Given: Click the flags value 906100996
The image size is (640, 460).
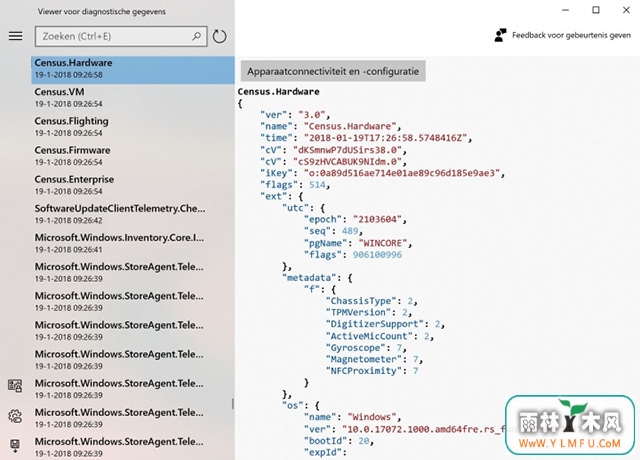Looking at the screenshot, I should tap(377, 255).
